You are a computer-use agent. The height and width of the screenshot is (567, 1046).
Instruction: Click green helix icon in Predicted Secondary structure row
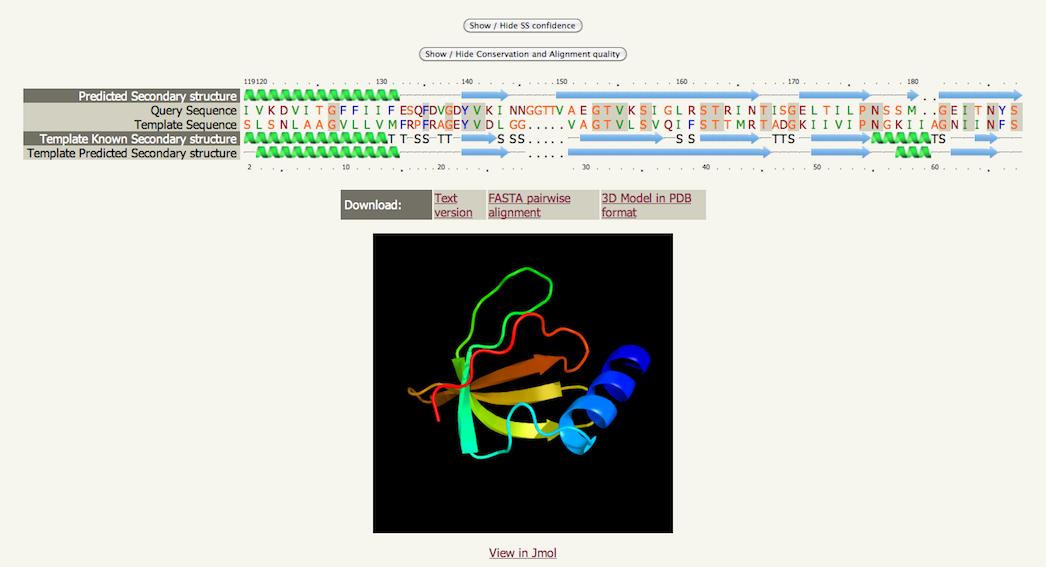[x=321, y=95]
